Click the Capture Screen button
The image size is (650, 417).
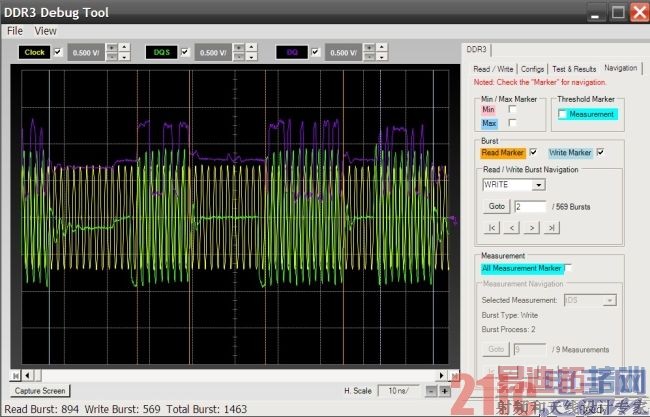tap(40, 391)
